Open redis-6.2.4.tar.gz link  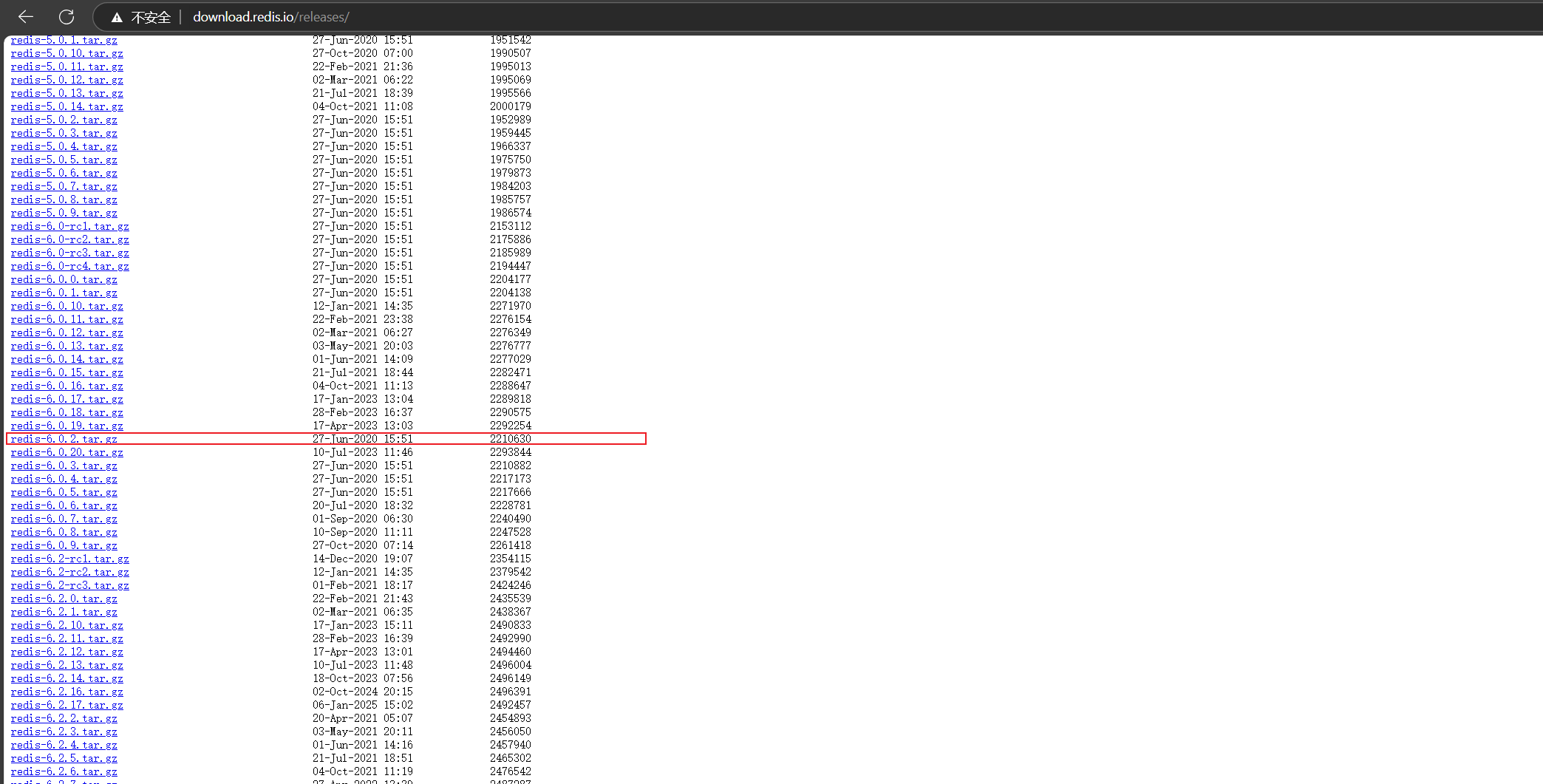pyautogui.click(x=64, y=745)
